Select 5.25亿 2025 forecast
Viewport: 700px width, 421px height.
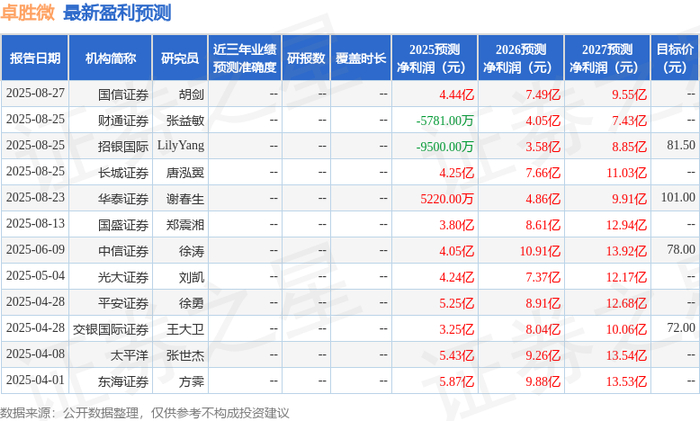point(456,303)
